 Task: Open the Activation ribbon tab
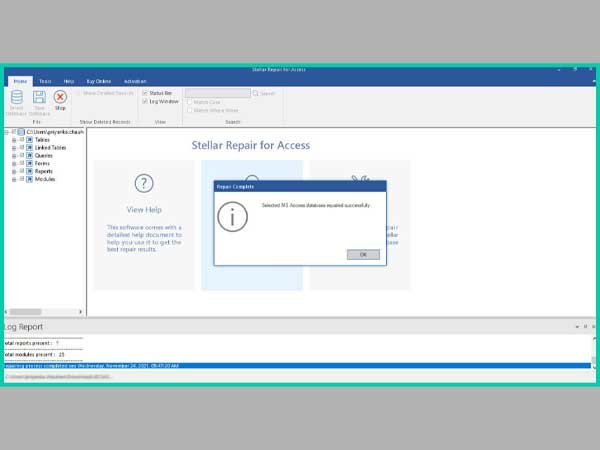coord(135,81)
